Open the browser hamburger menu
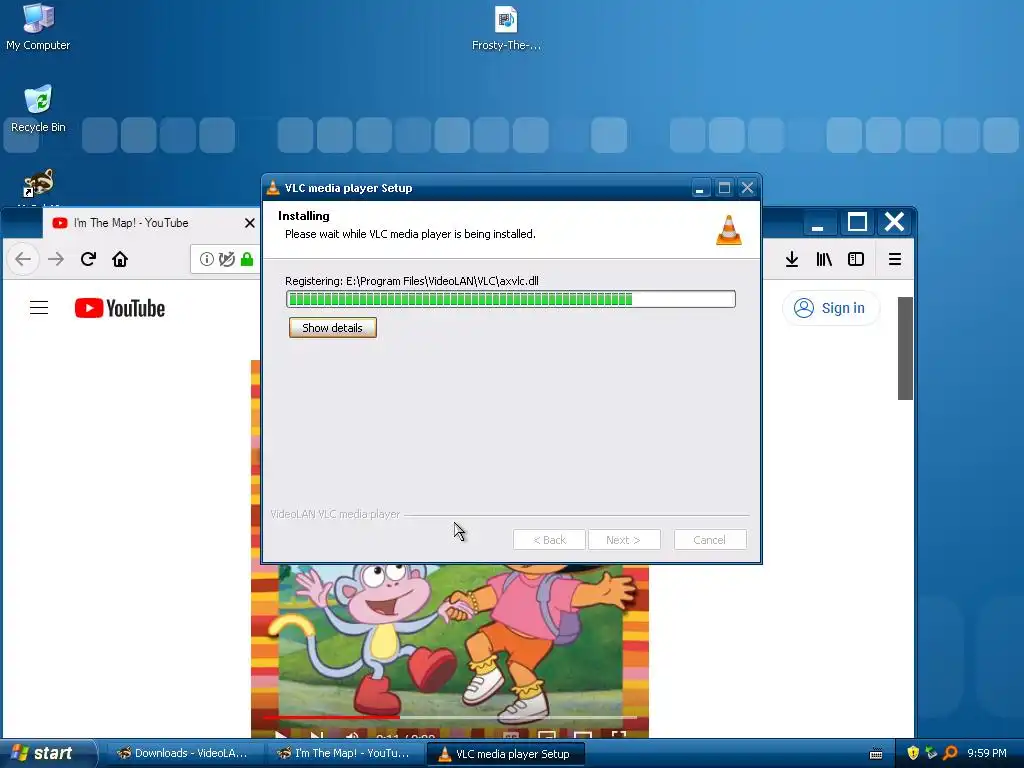 coord(895,259)
